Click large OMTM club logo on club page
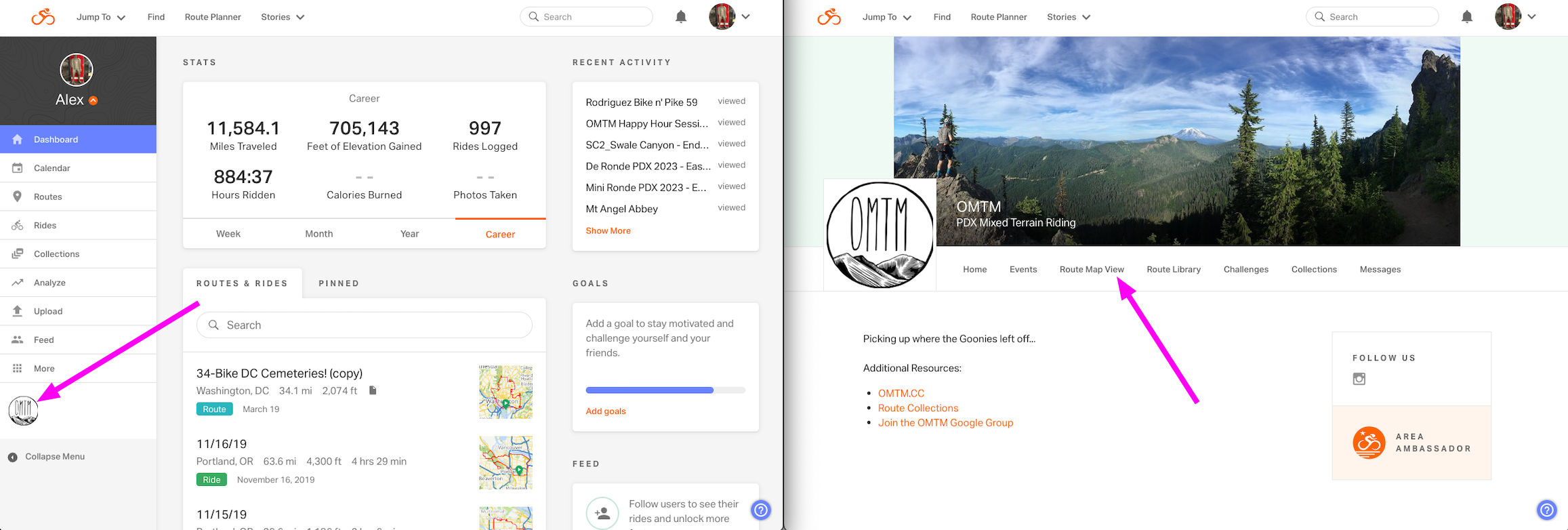 [880, 235]
